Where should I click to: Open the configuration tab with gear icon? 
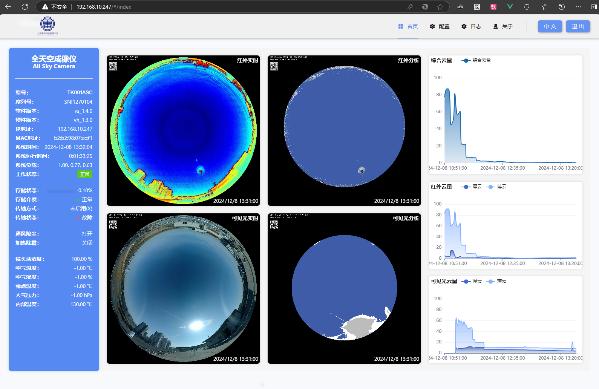(439, 26)
